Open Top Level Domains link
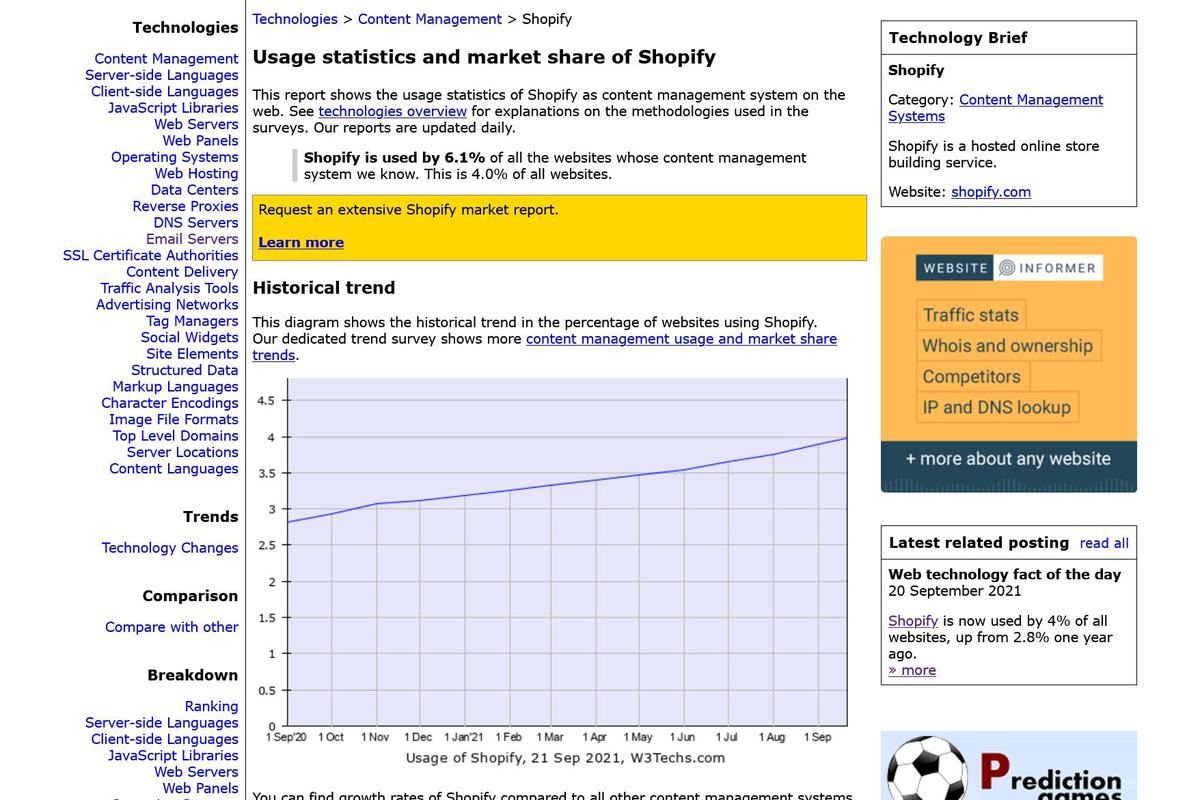The image size is (1200, 800). (175, 436)
